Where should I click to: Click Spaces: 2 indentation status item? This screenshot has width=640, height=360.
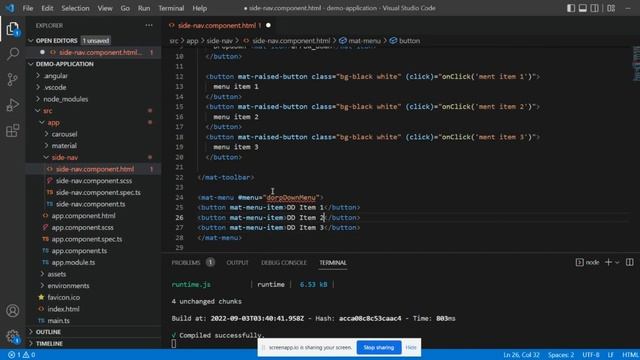coord(561,355)
